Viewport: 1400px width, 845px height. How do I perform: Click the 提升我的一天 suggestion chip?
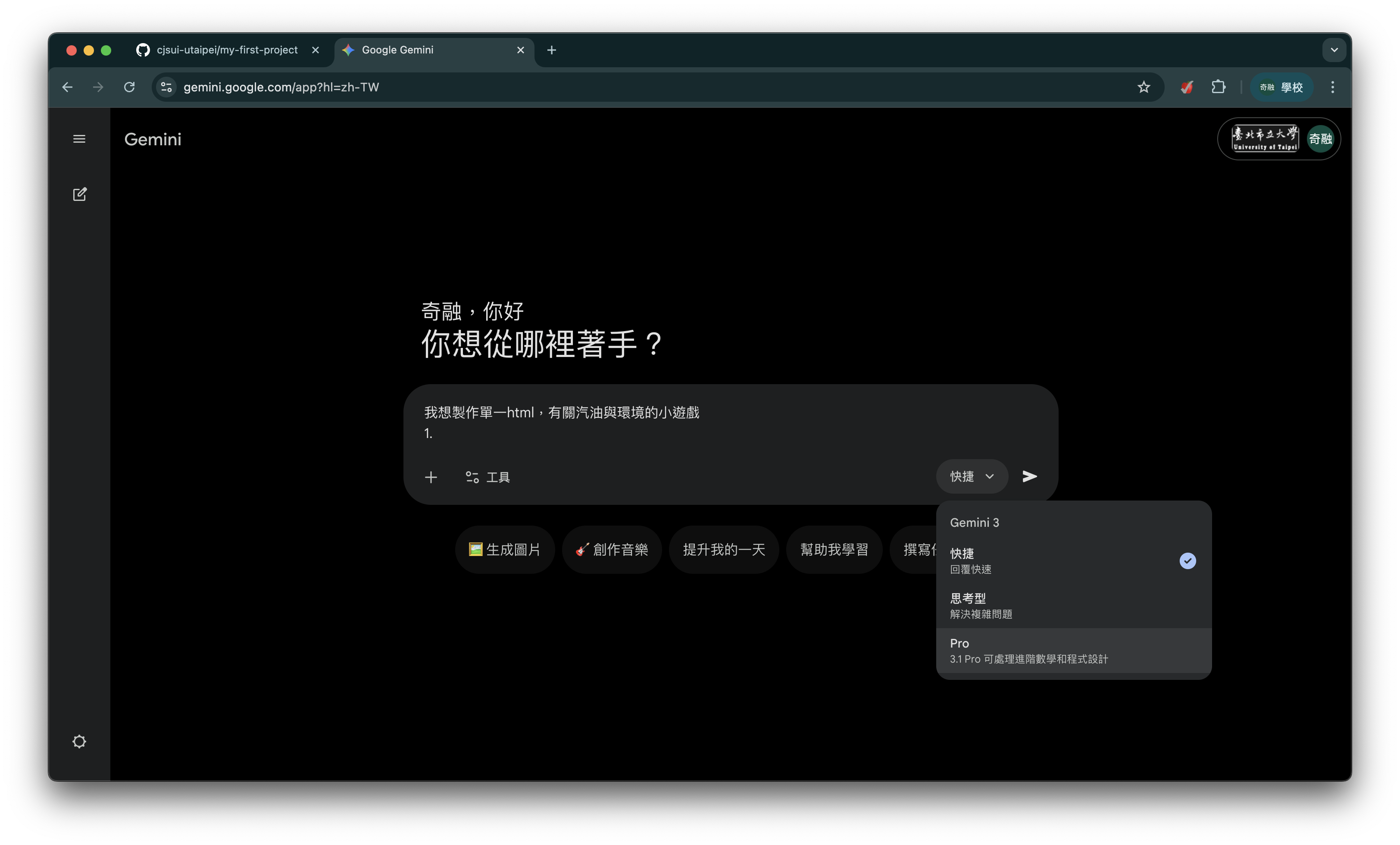tap(724, 550)
